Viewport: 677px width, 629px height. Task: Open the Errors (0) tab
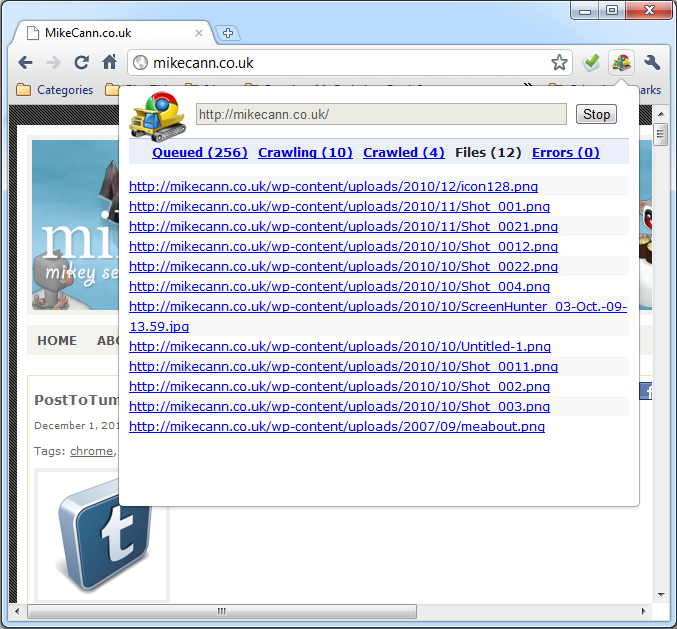(x=565, y=153)
